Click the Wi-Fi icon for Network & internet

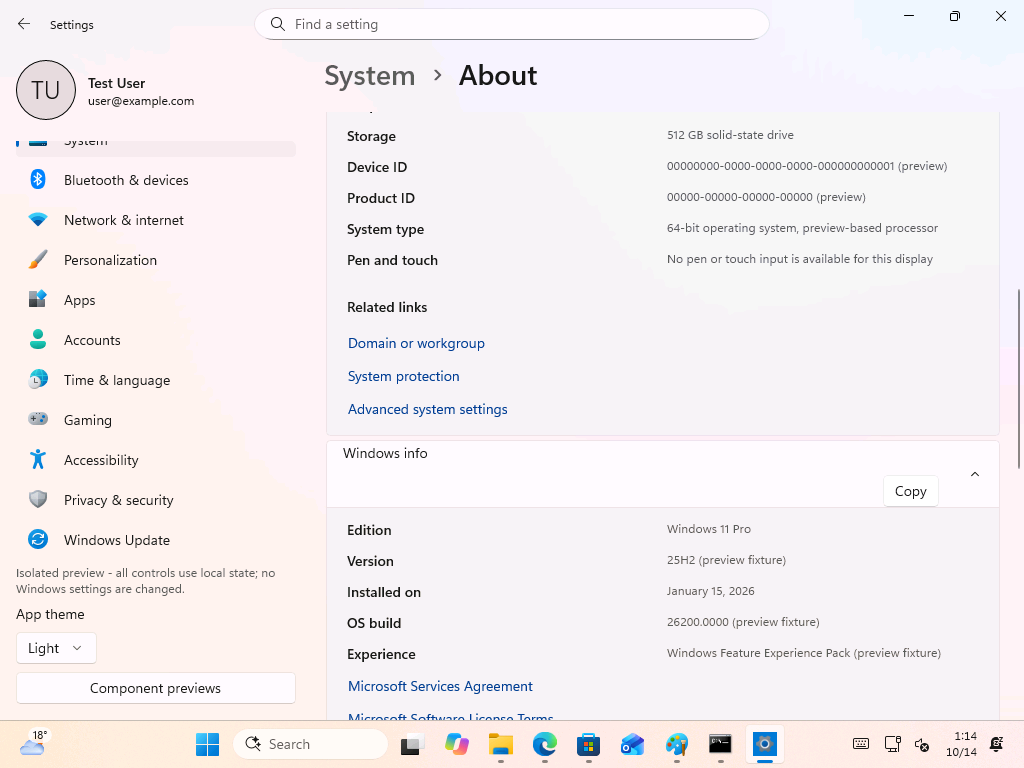click(38, 219)
